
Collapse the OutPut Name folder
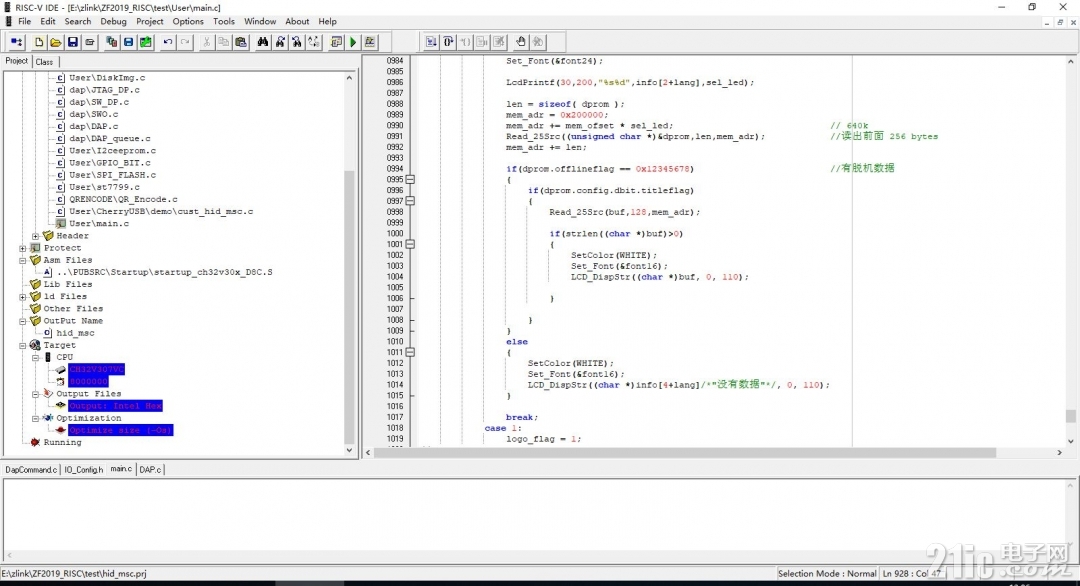(23, 321)
